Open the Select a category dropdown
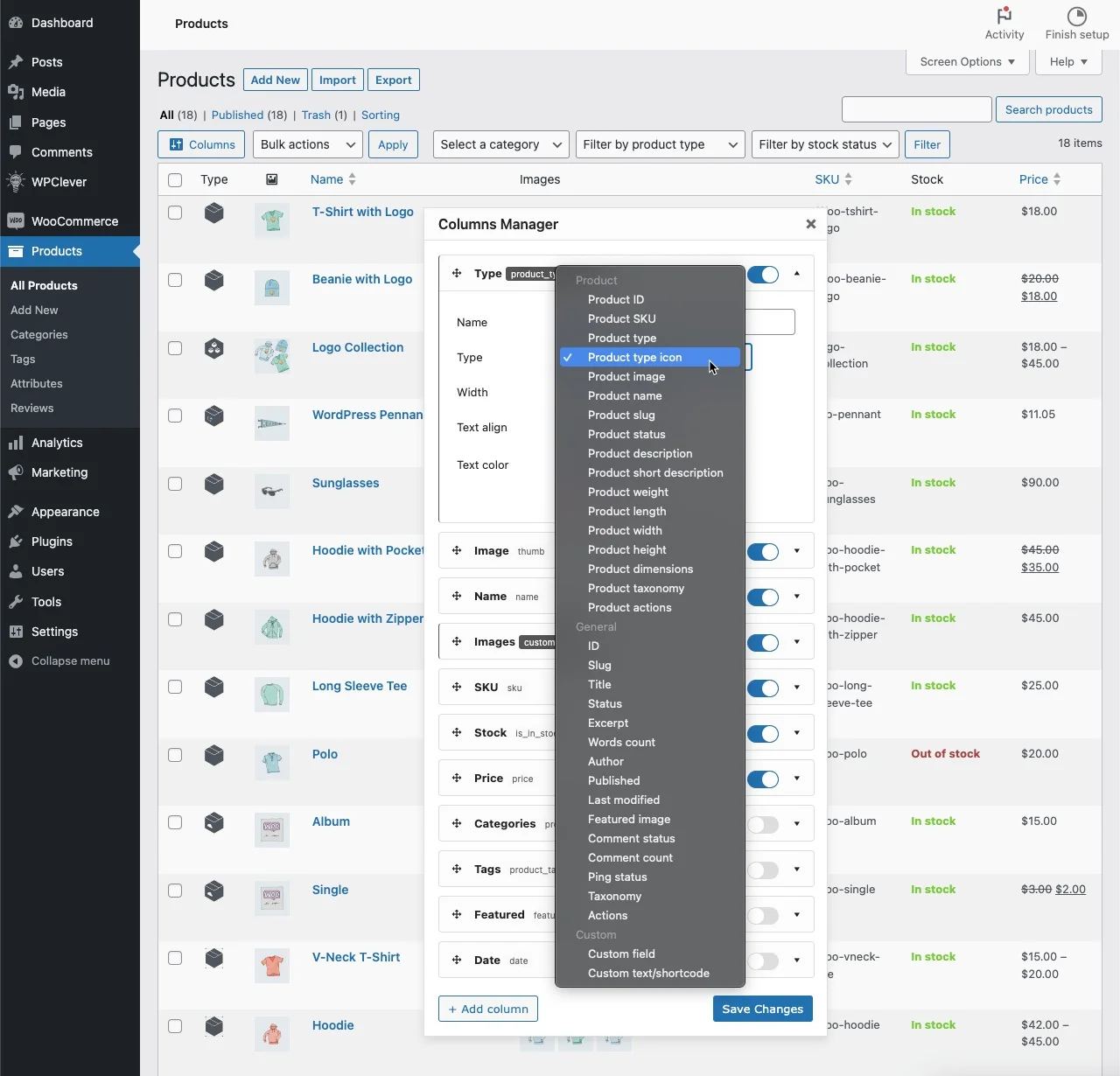The height and width of the screenshot is (1076, 1120). point(501,144)
